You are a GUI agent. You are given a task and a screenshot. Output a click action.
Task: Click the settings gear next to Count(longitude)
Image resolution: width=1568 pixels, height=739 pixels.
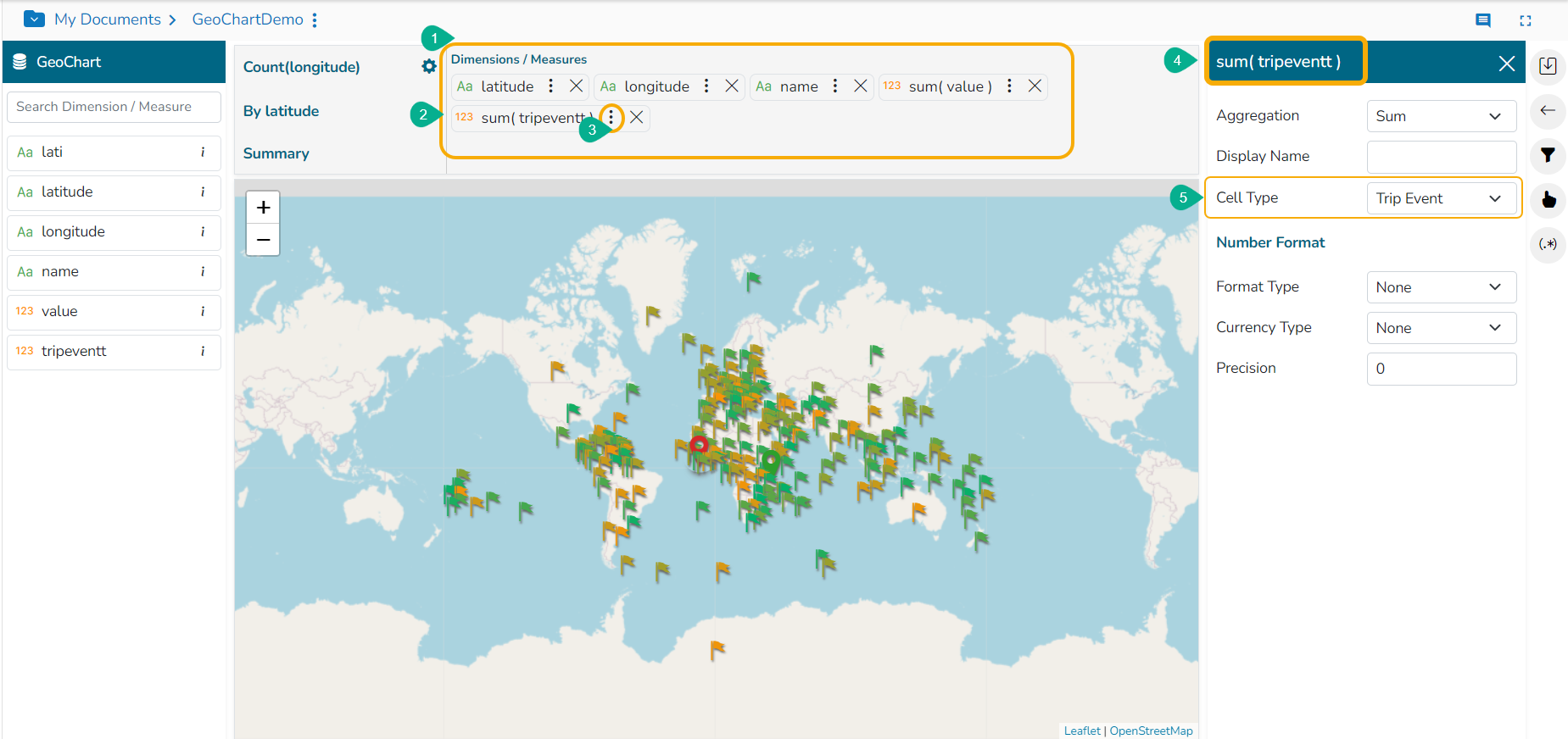[x=429, y=66]
